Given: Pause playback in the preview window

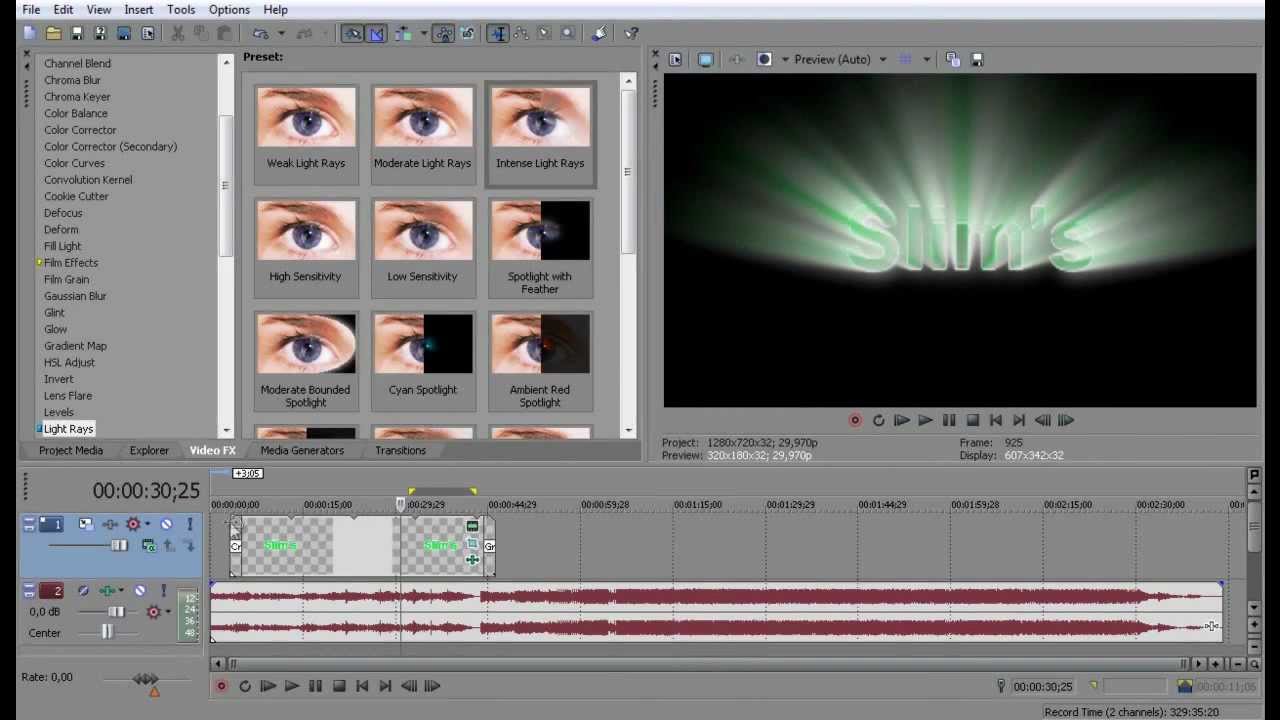Looking at the screenshot, I should 949,421.
